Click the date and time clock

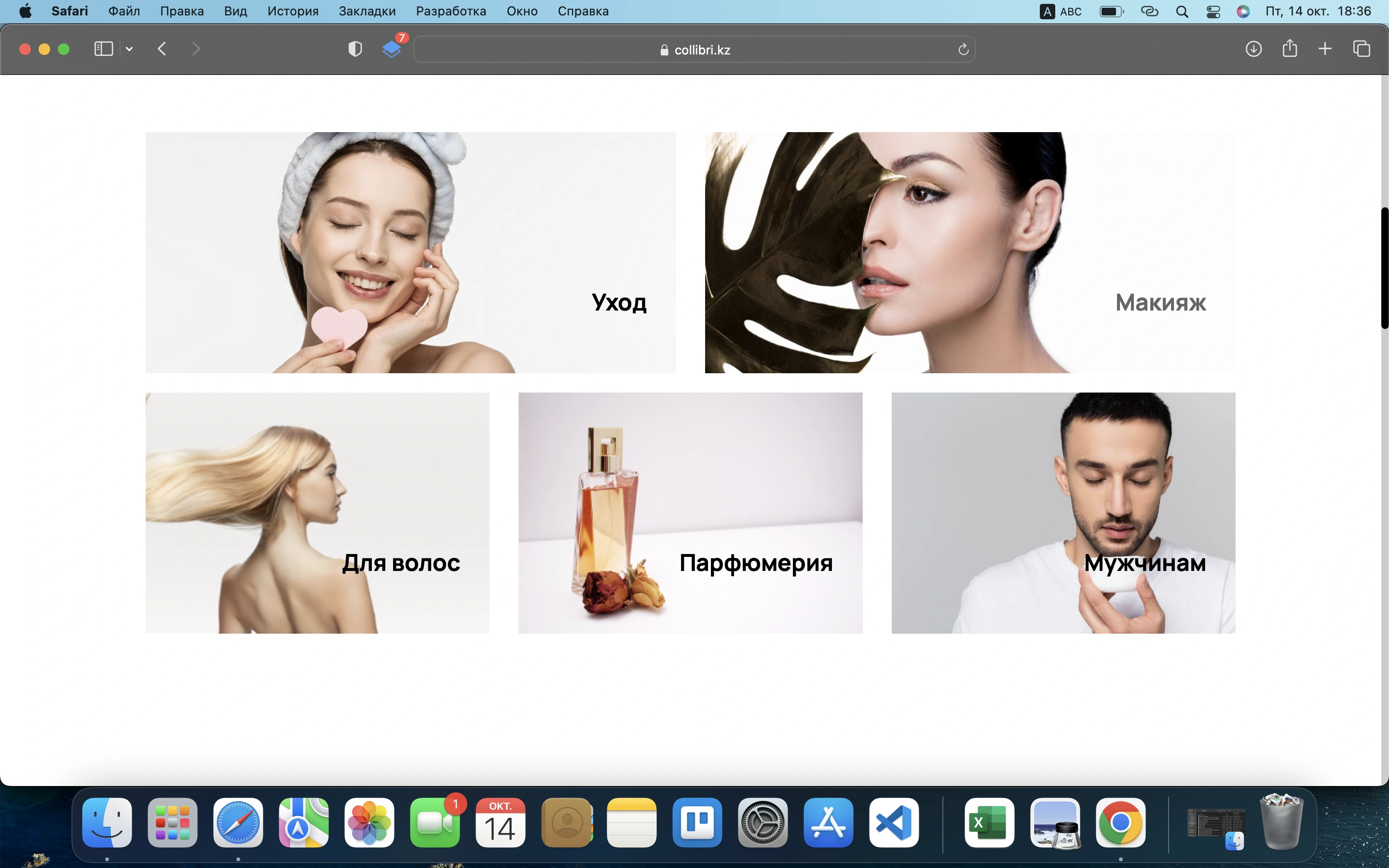[x=1318, y=12]
